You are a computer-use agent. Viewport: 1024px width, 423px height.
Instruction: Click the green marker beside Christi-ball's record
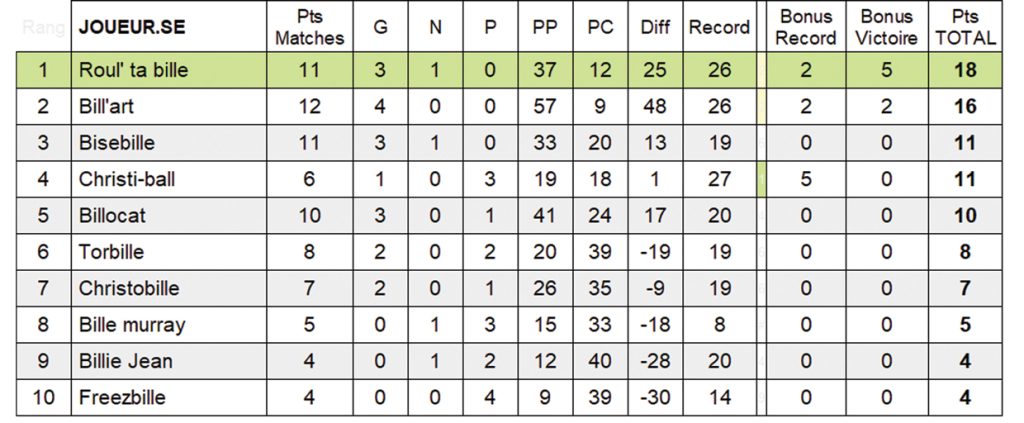(761, 180)
